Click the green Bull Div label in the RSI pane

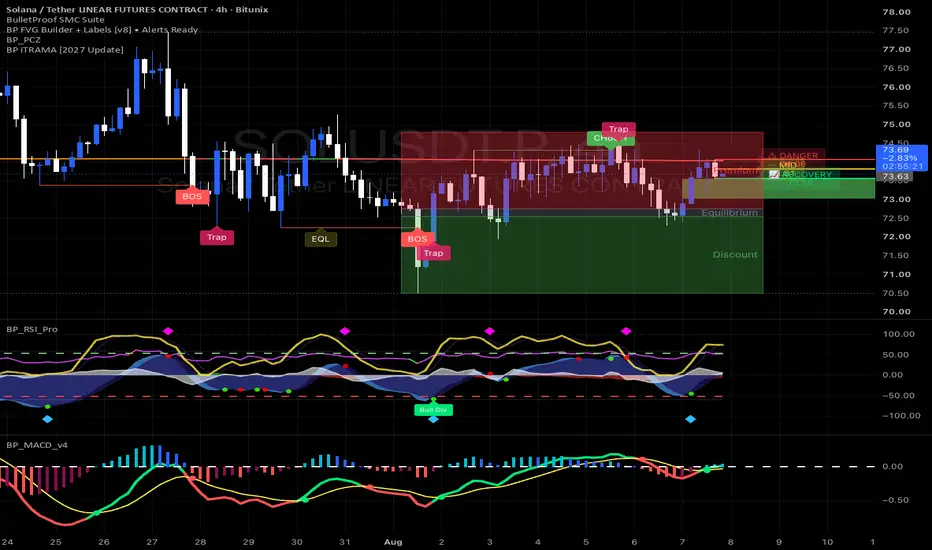click(x=433, y=409)
